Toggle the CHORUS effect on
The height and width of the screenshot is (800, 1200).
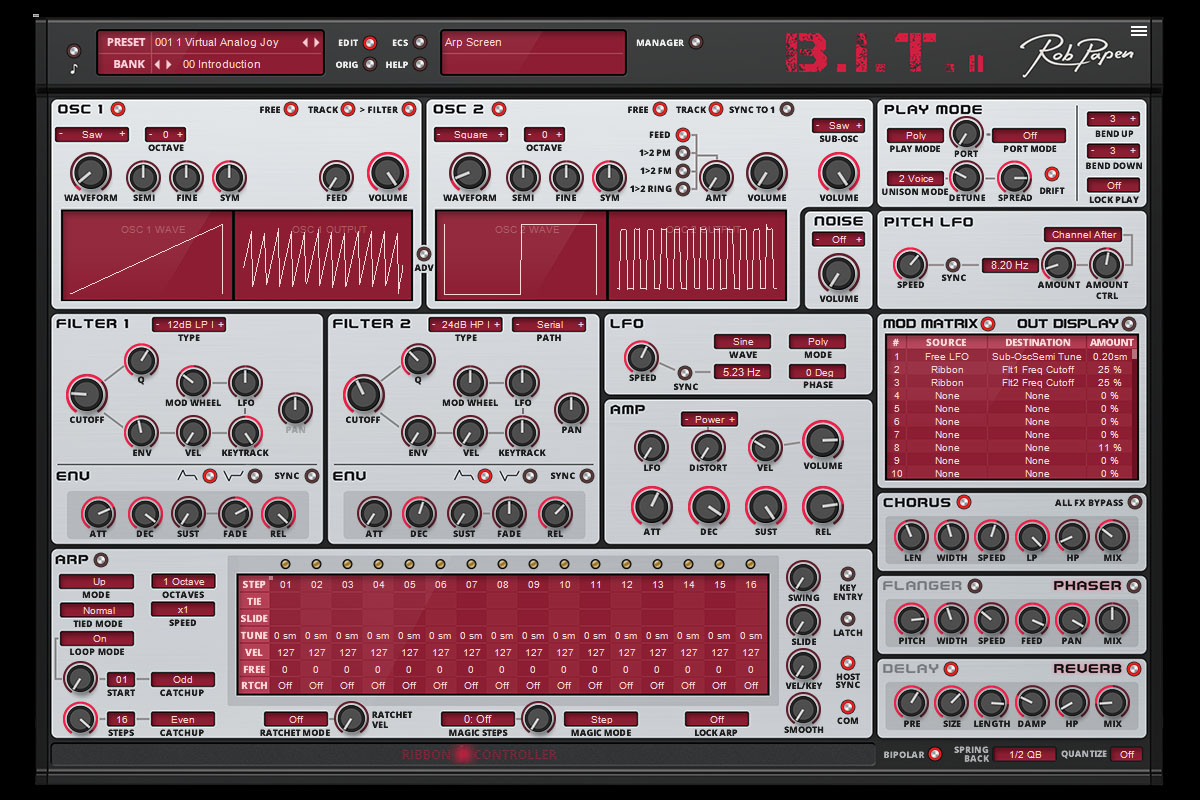pos(963,502)
